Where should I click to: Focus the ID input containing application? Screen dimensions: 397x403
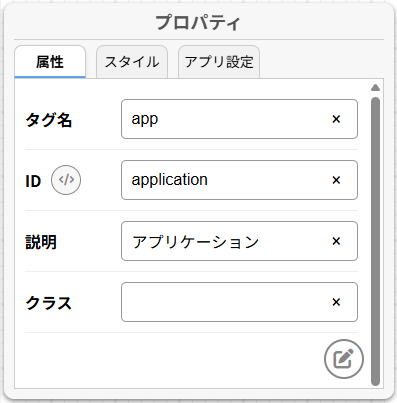[x=239, y=180]
